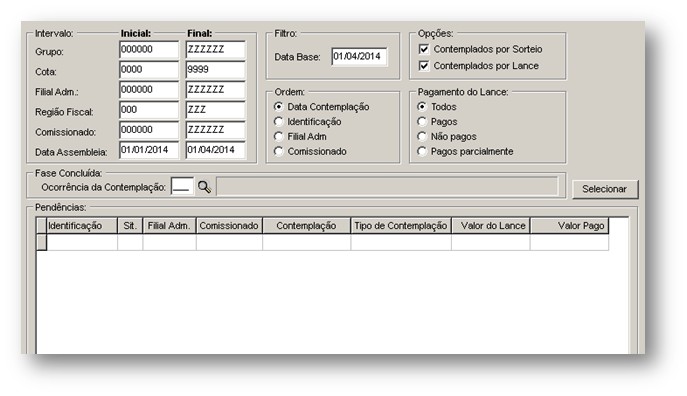
Task: Focus Data Assembleia final date 01/04/2014
Action: point(216,150)
